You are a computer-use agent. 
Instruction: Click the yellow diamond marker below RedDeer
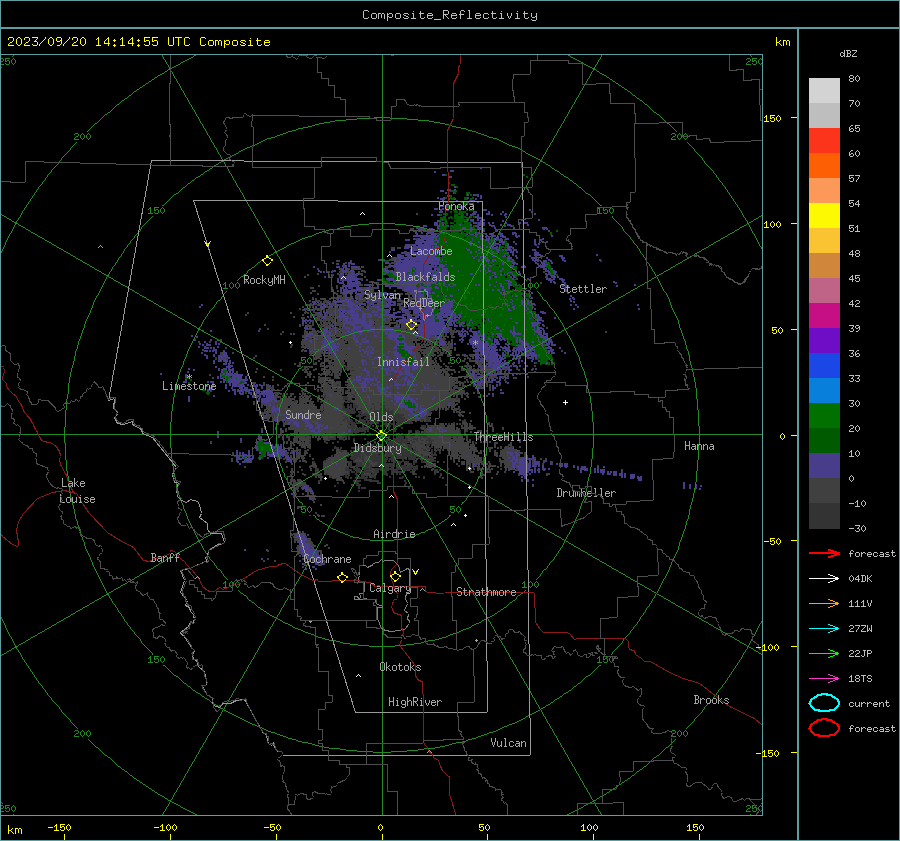point(411,325)
